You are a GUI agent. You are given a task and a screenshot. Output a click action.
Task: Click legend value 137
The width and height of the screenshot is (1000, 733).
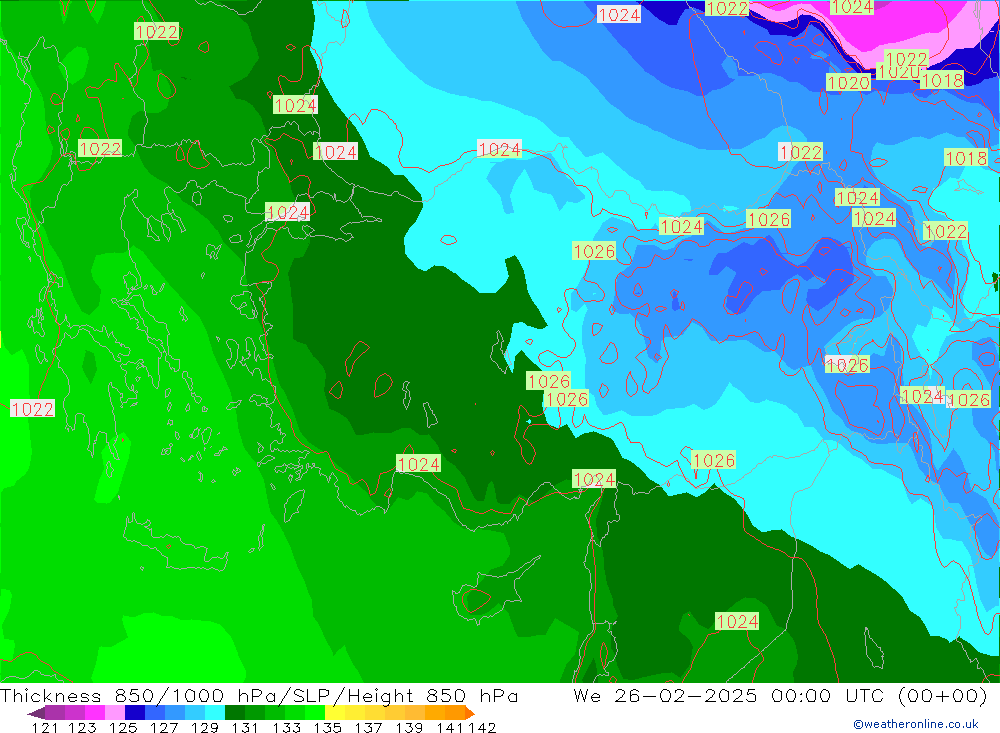pos(368,727)
